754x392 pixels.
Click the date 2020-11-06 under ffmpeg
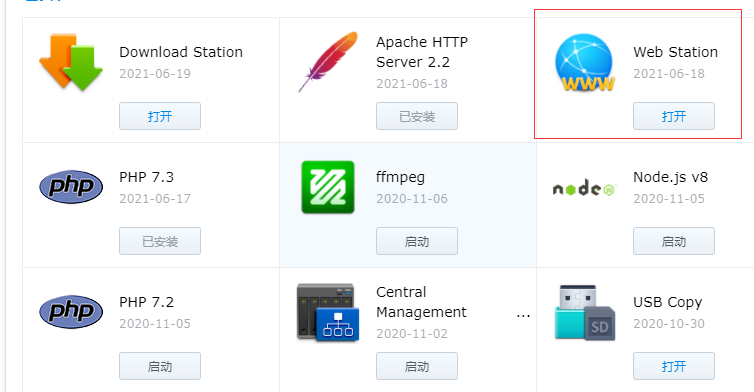412,199
